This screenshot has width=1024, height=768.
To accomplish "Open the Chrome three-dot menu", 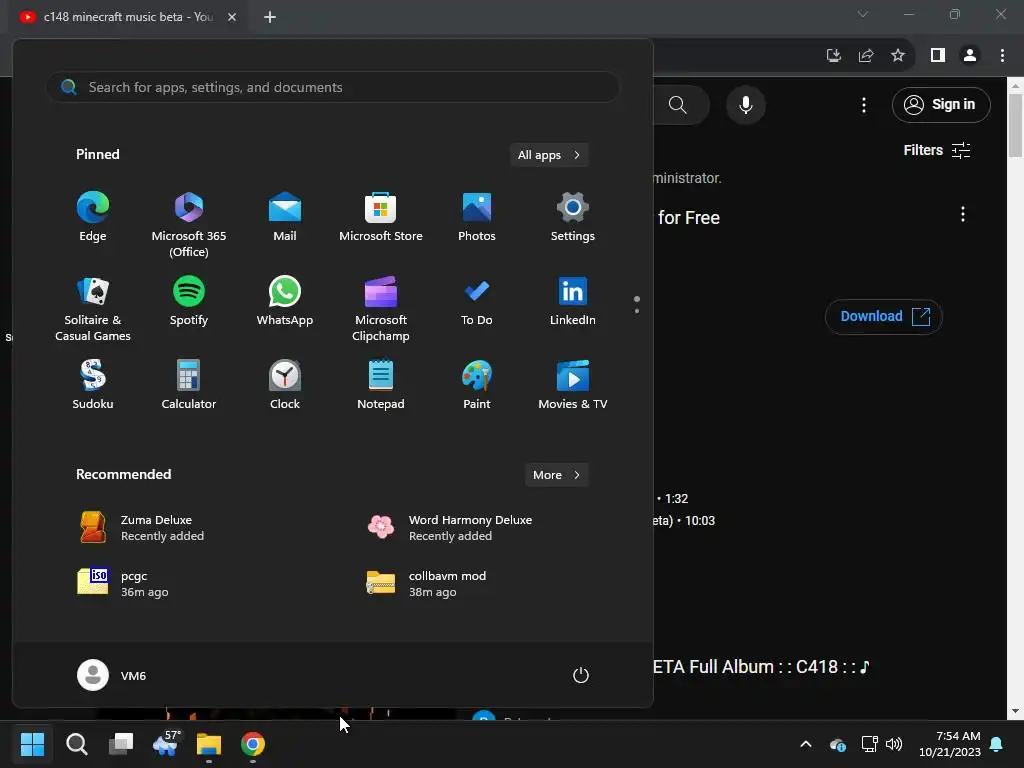I will 1002,56.
